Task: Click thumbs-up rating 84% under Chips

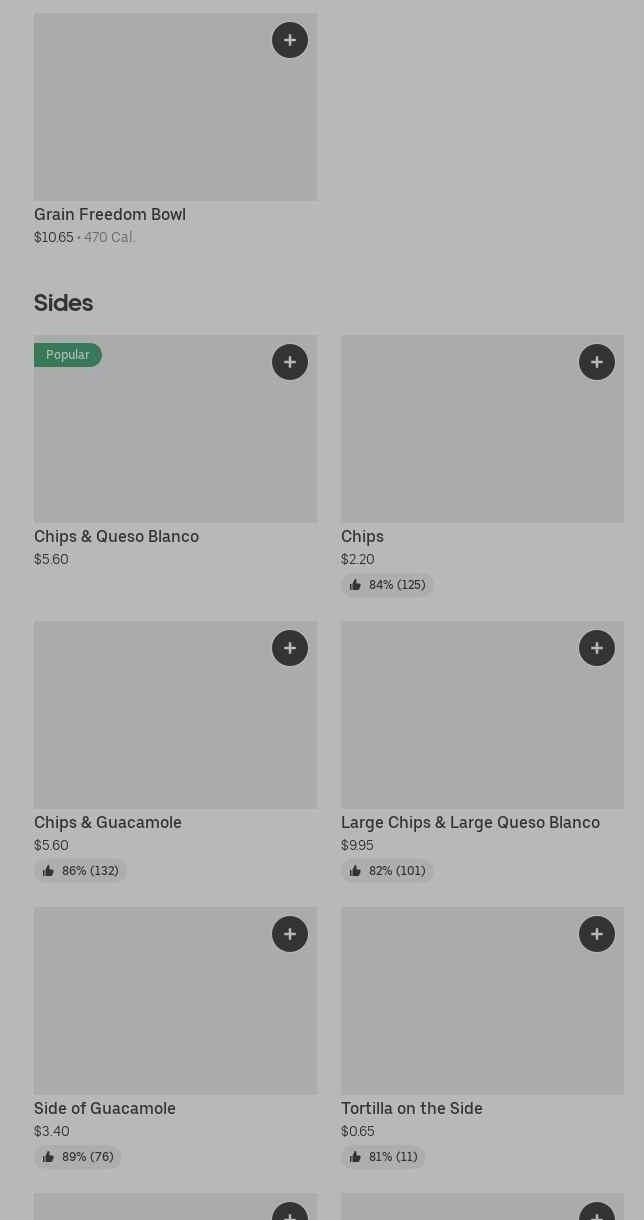Action: click(387, 585)
